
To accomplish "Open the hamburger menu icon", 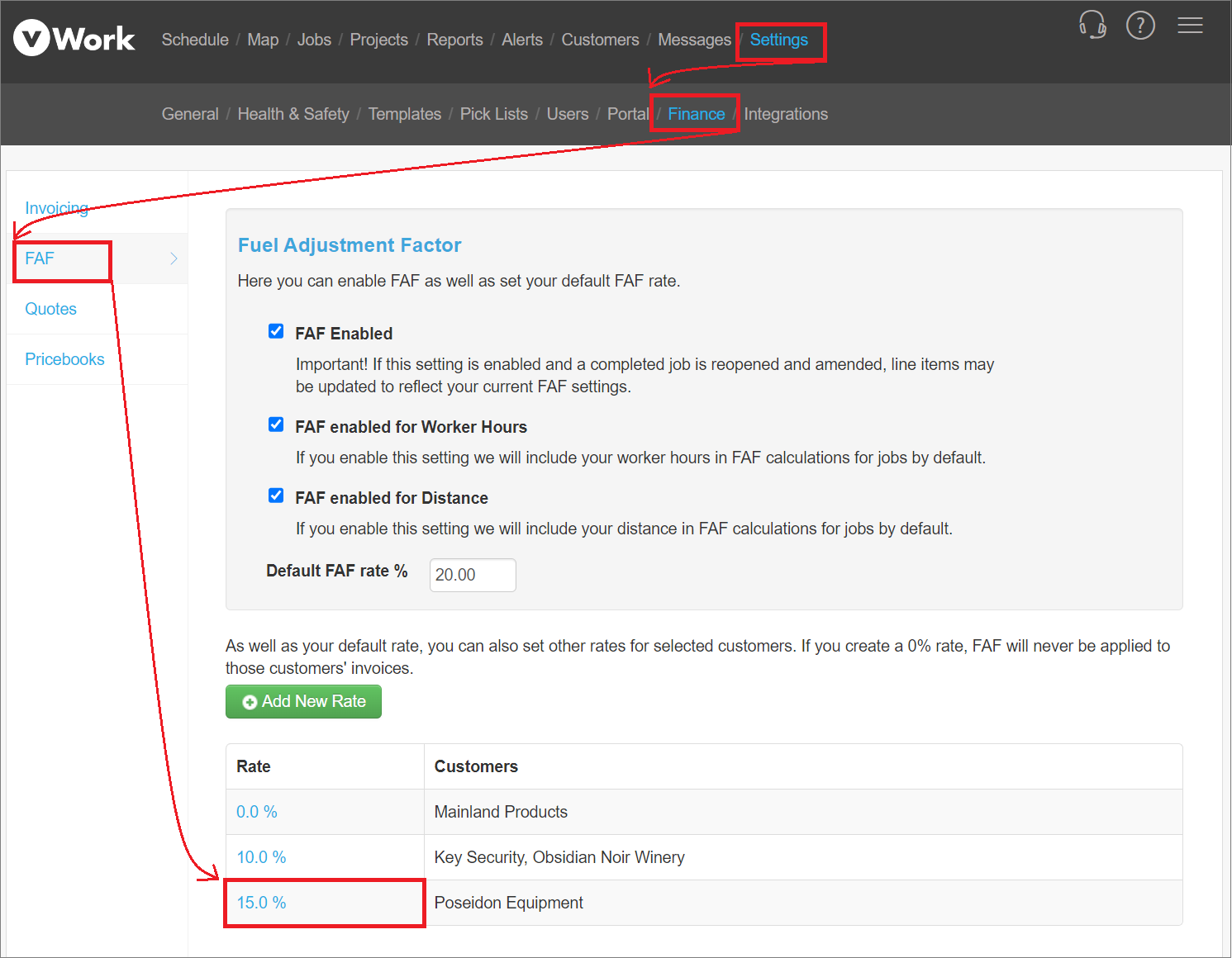I will coord(1190,25).
